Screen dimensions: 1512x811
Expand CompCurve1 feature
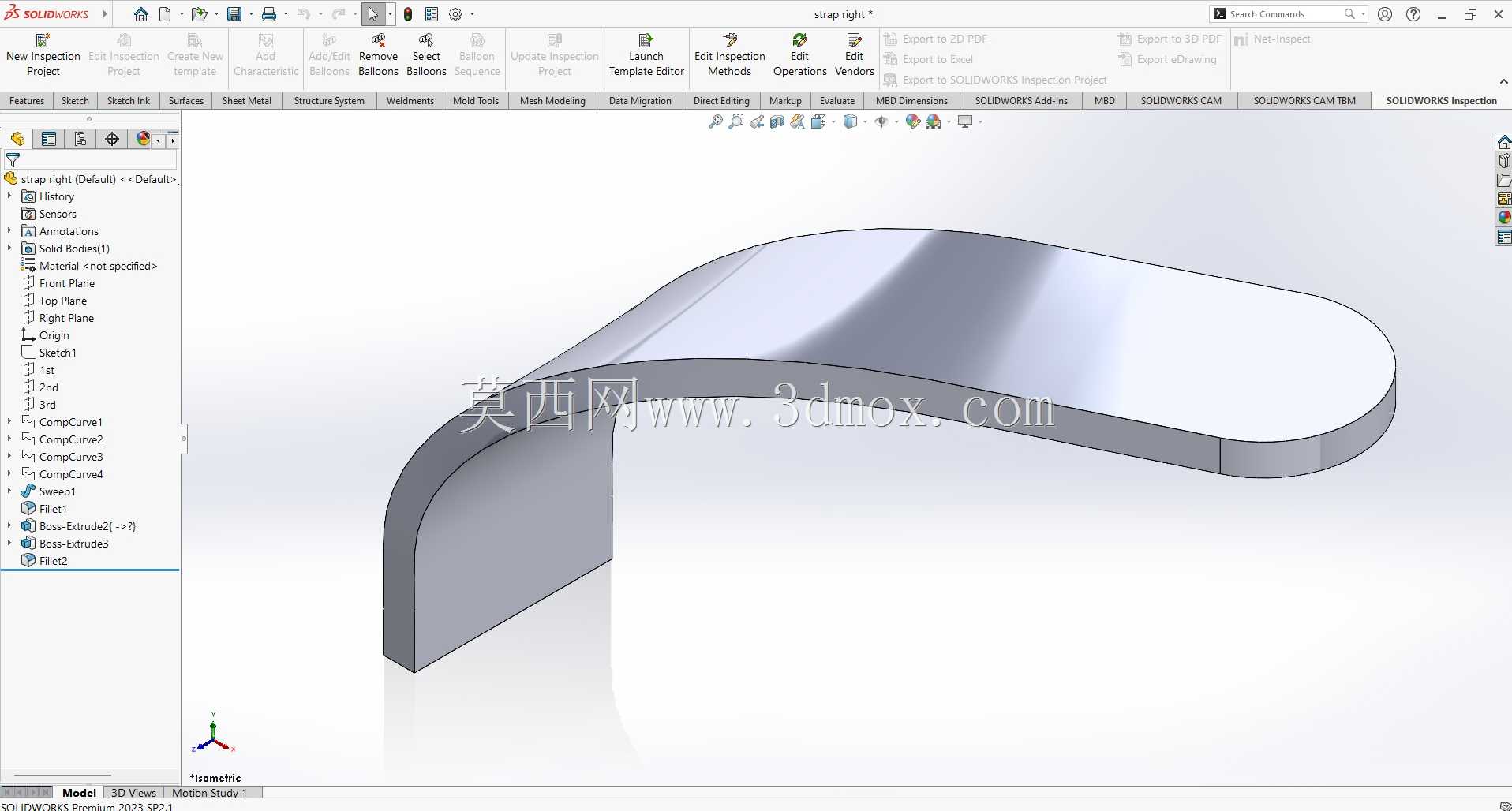pyautogui.click(x=9, y=421)
